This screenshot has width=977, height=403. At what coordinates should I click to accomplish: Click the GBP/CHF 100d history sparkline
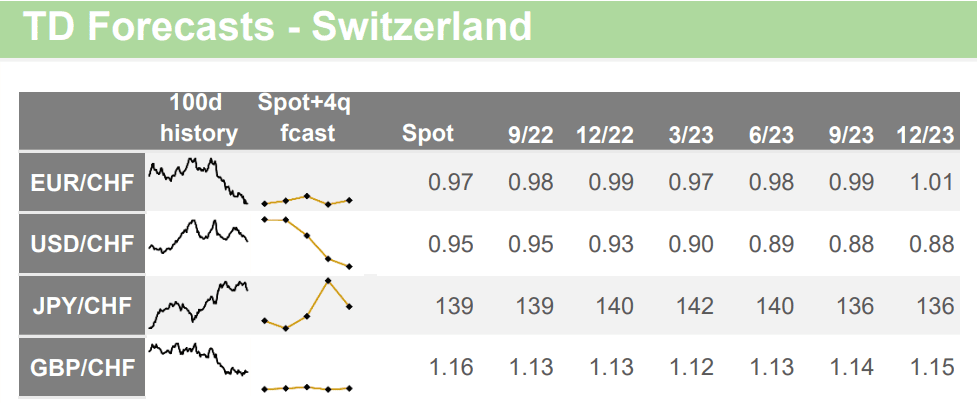[x=198, y=360]
